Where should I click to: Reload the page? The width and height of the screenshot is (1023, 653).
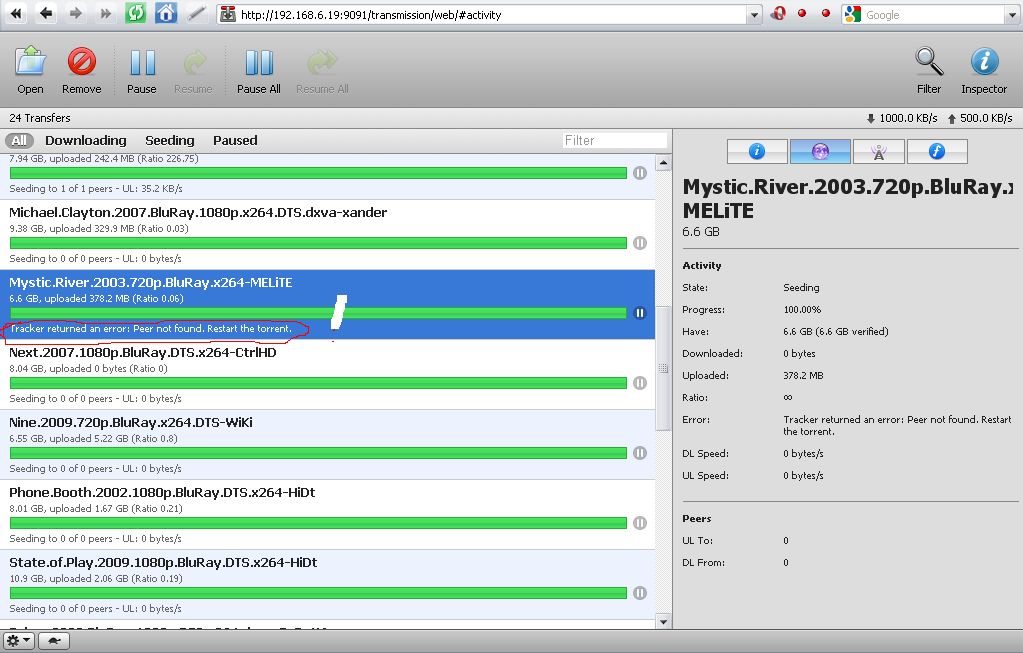click(x=136, y=13)
